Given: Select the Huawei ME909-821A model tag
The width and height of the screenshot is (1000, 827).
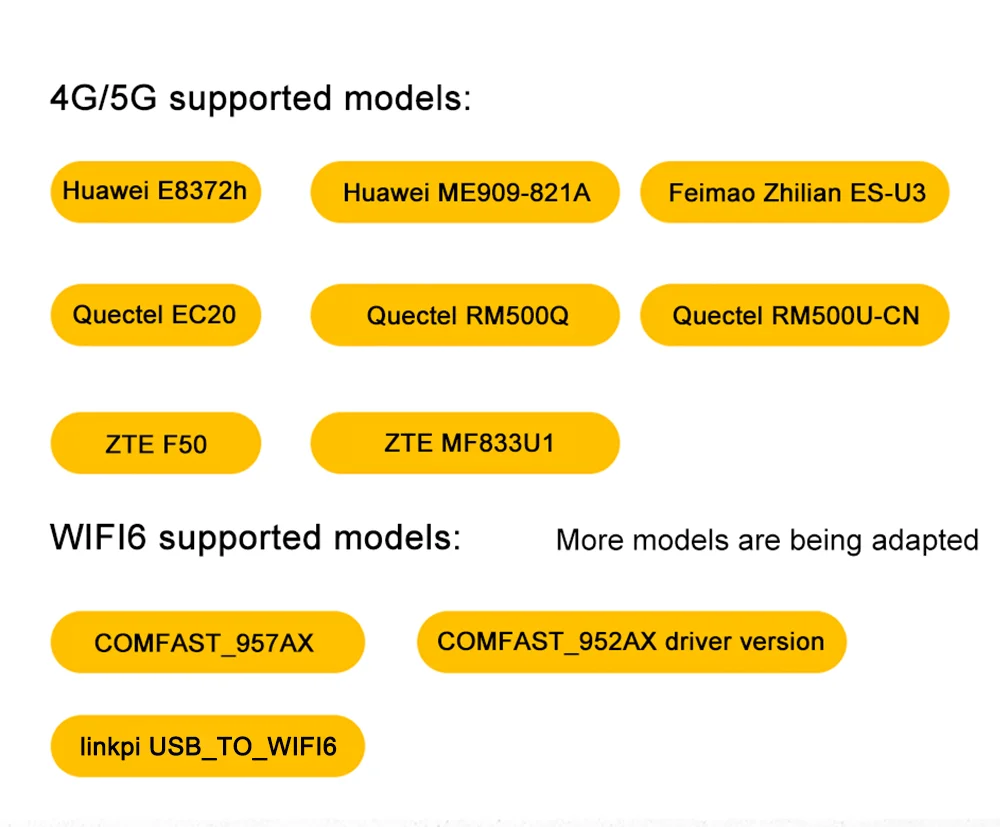Looking at the screenshot, I should [465, 192].
